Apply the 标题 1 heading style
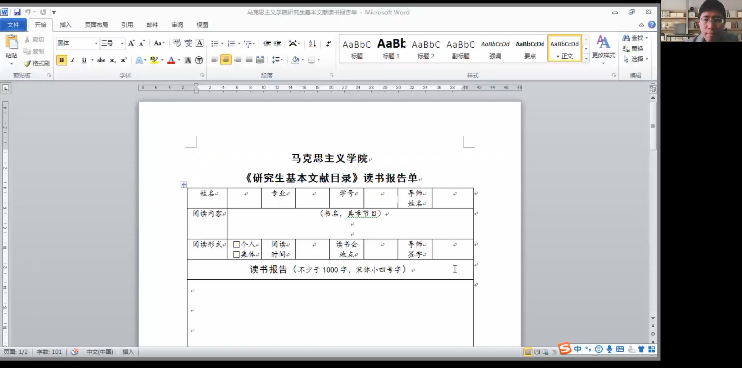 391,48
